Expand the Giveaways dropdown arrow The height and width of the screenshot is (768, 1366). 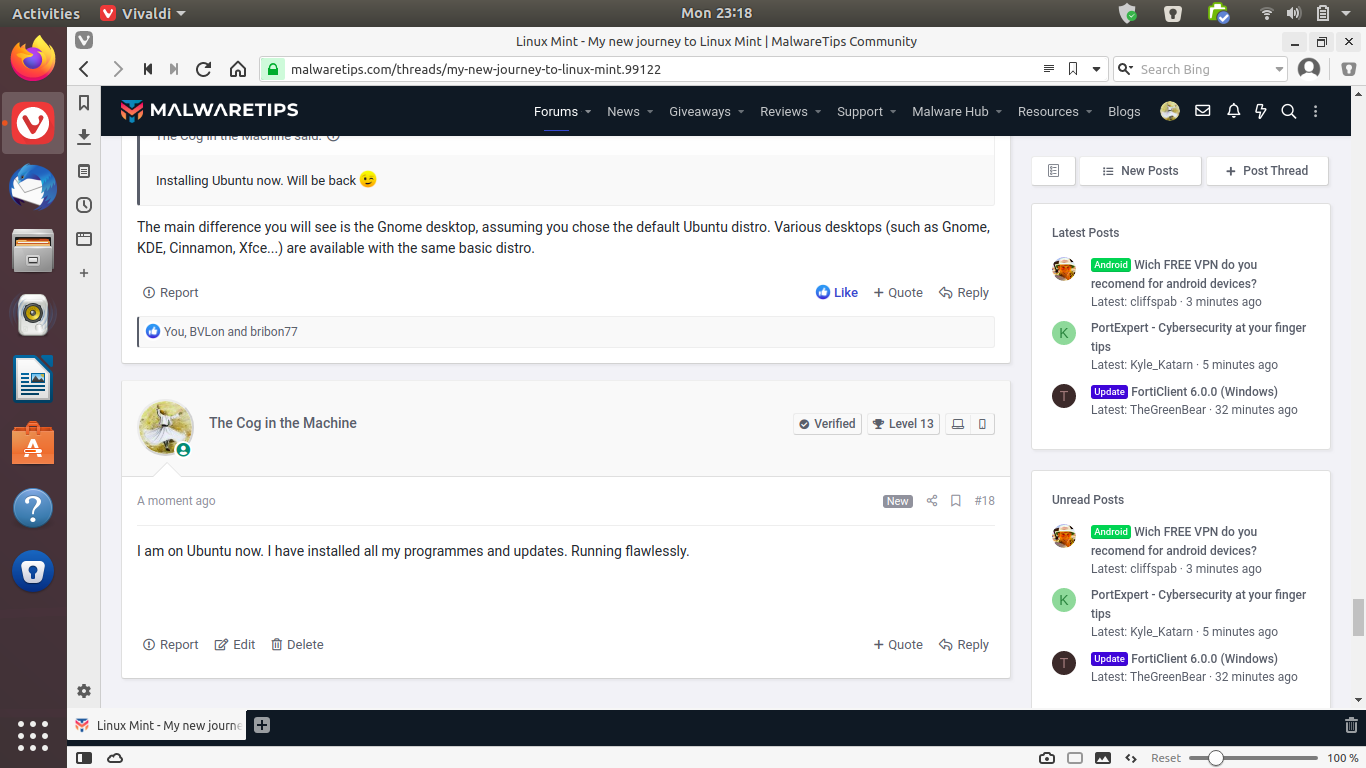(741, 112)
